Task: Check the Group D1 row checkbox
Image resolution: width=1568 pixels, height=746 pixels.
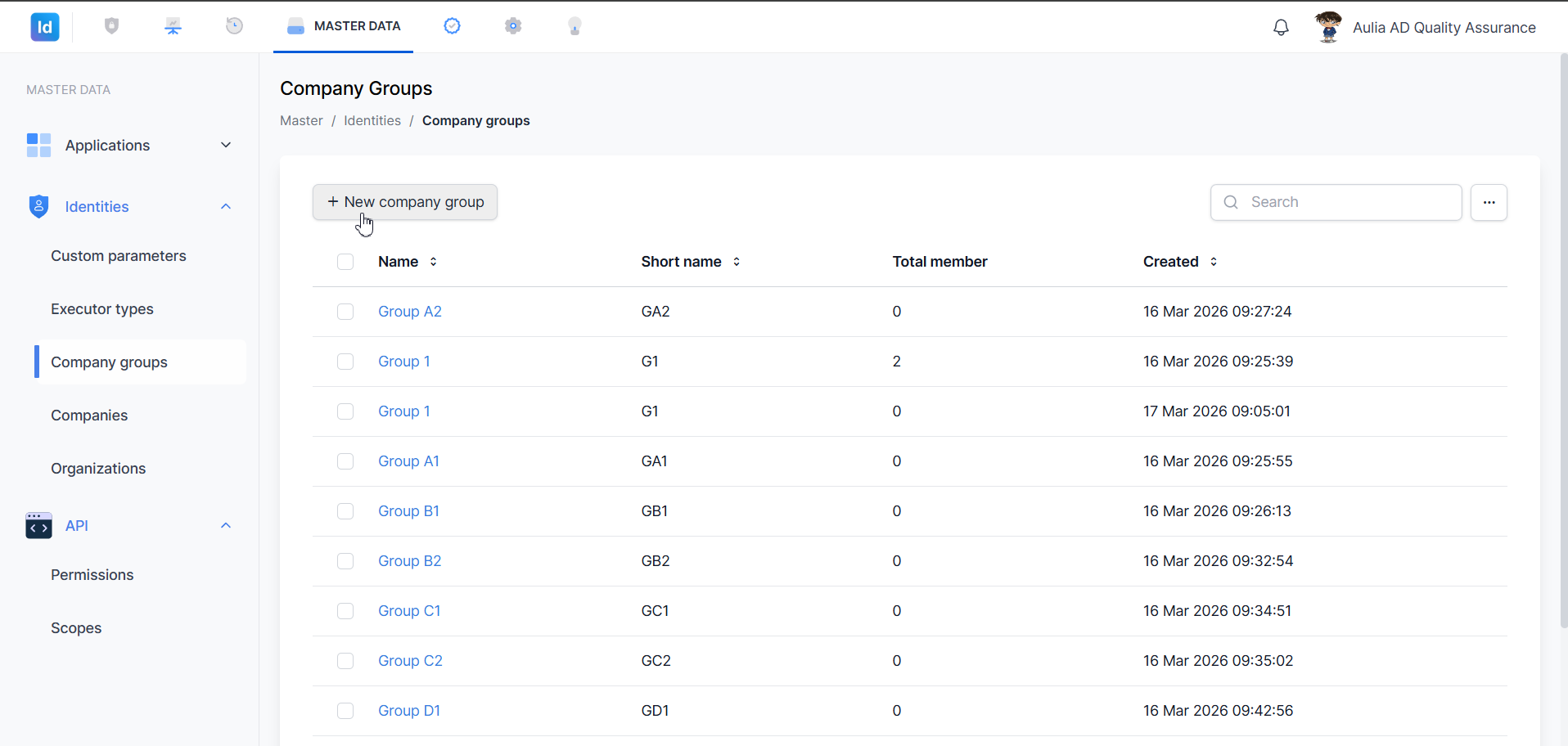Action: point(345,711)
